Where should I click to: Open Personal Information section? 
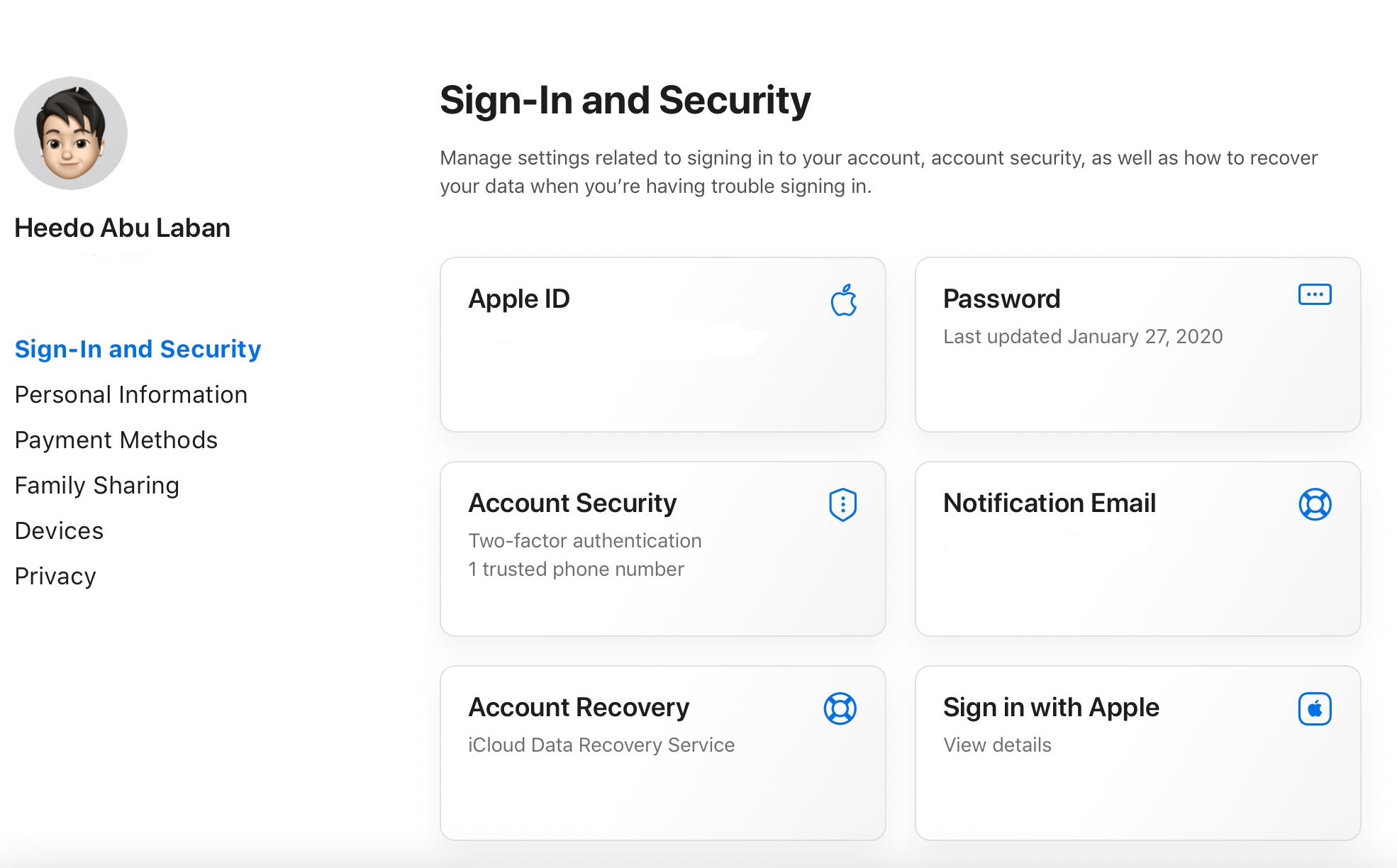[131, 394]
